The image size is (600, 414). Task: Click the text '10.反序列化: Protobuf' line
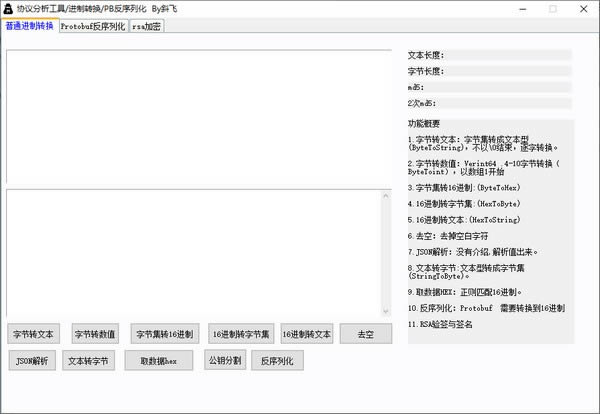click(x=486, y=308)
